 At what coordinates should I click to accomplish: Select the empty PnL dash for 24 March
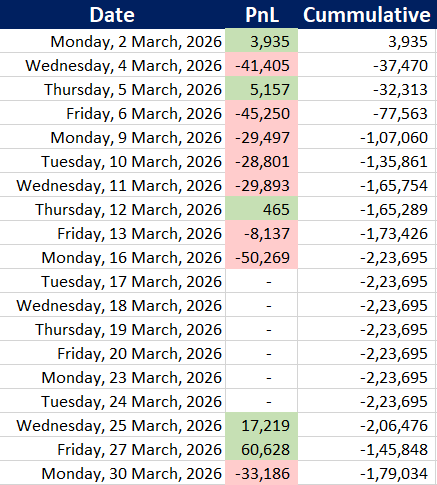tap(261, 401)
